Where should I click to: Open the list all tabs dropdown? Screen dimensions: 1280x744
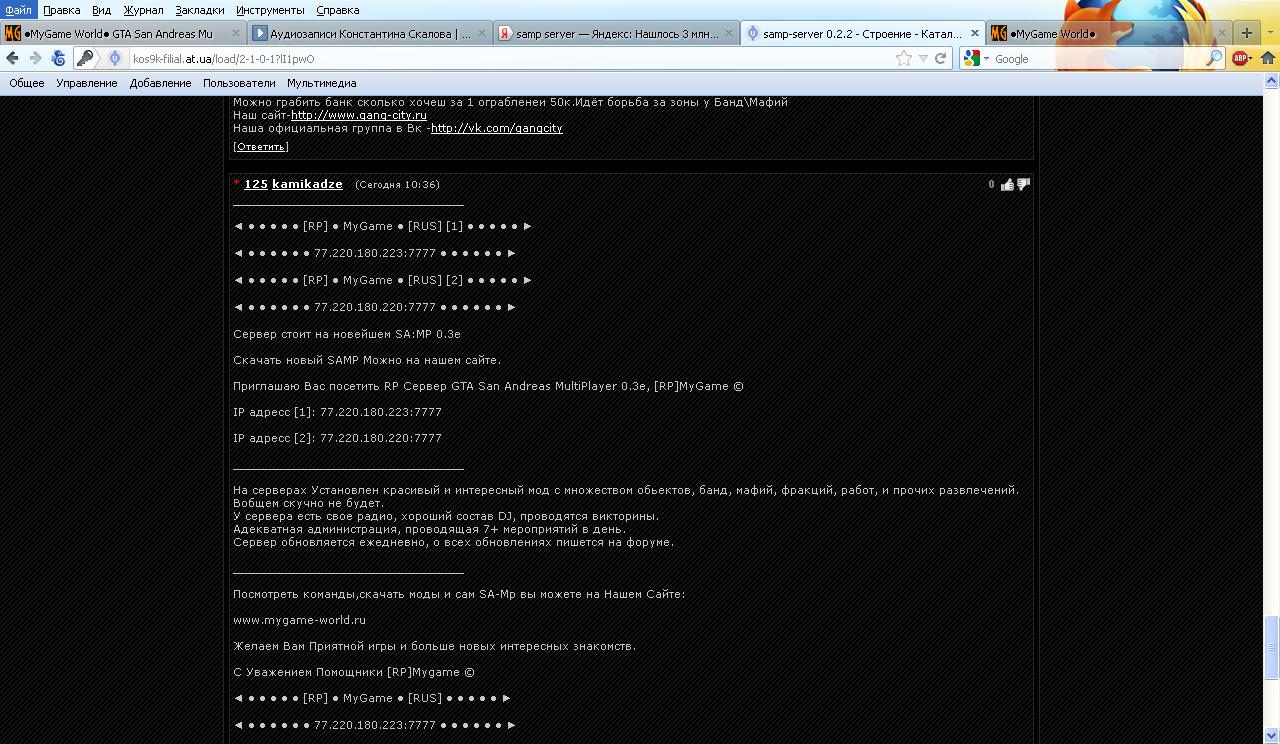[x=1270, y=34]
